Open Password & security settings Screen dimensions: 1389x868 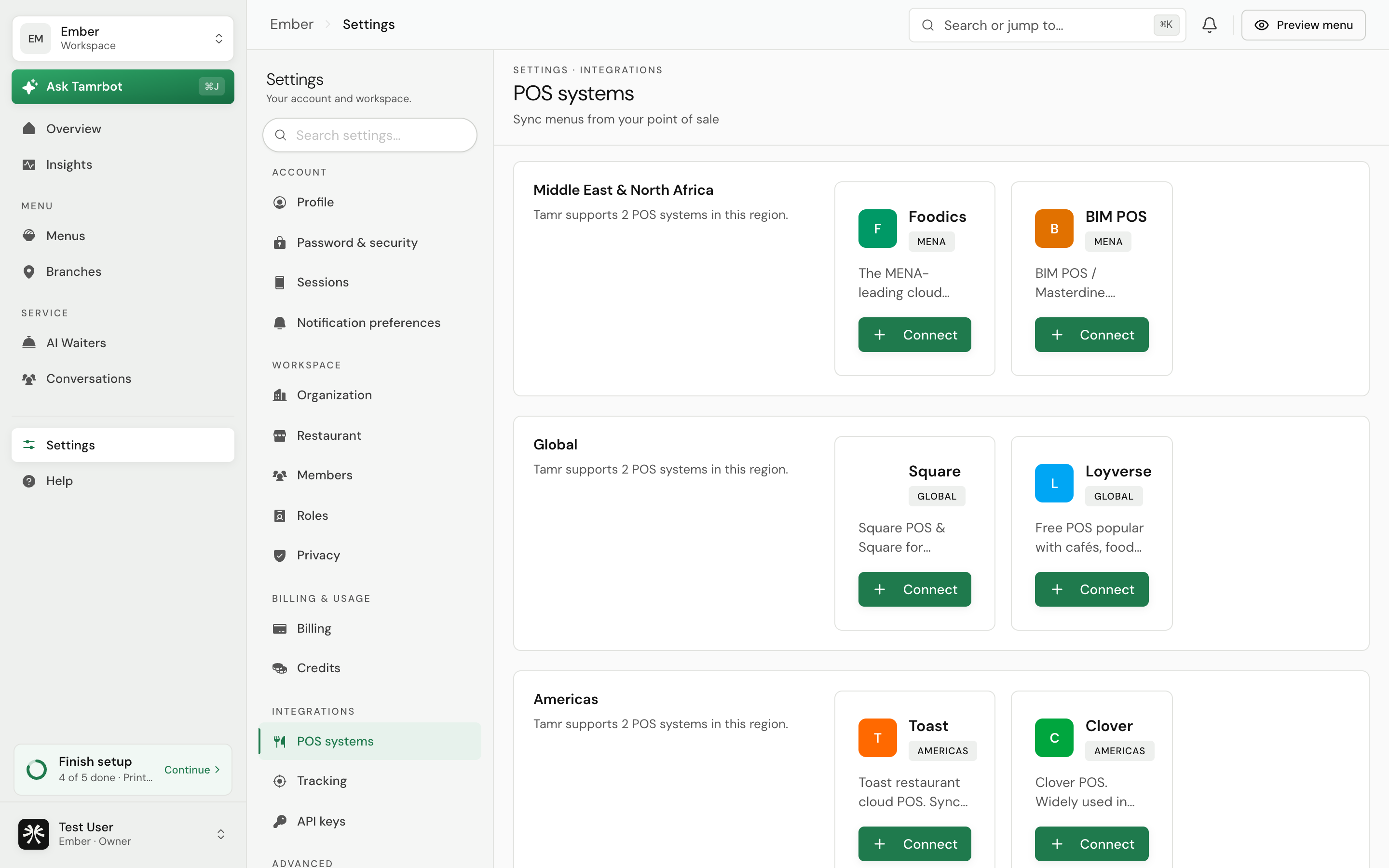click(x=369, y=242)
